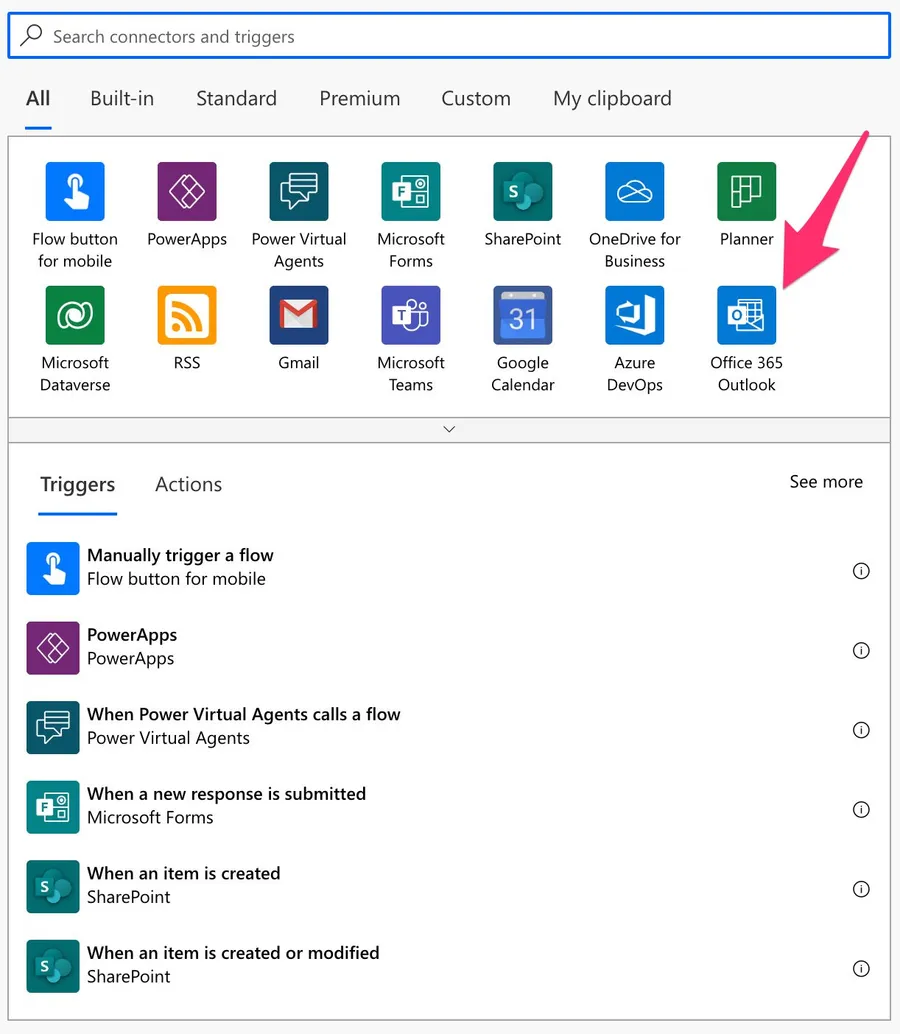The image size is (900, 1034).
Task: Choose the Gmail connector icon
Action: (298, 316)
